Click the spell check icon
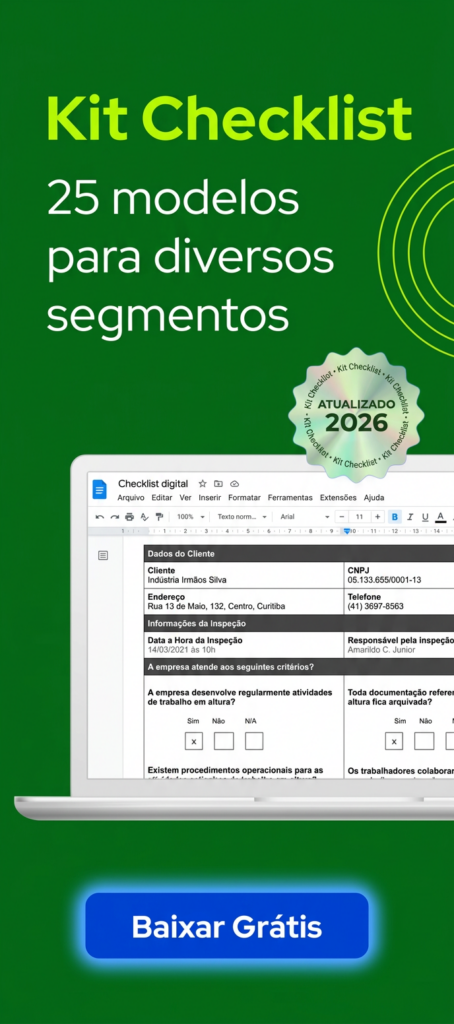 [144, 517]
